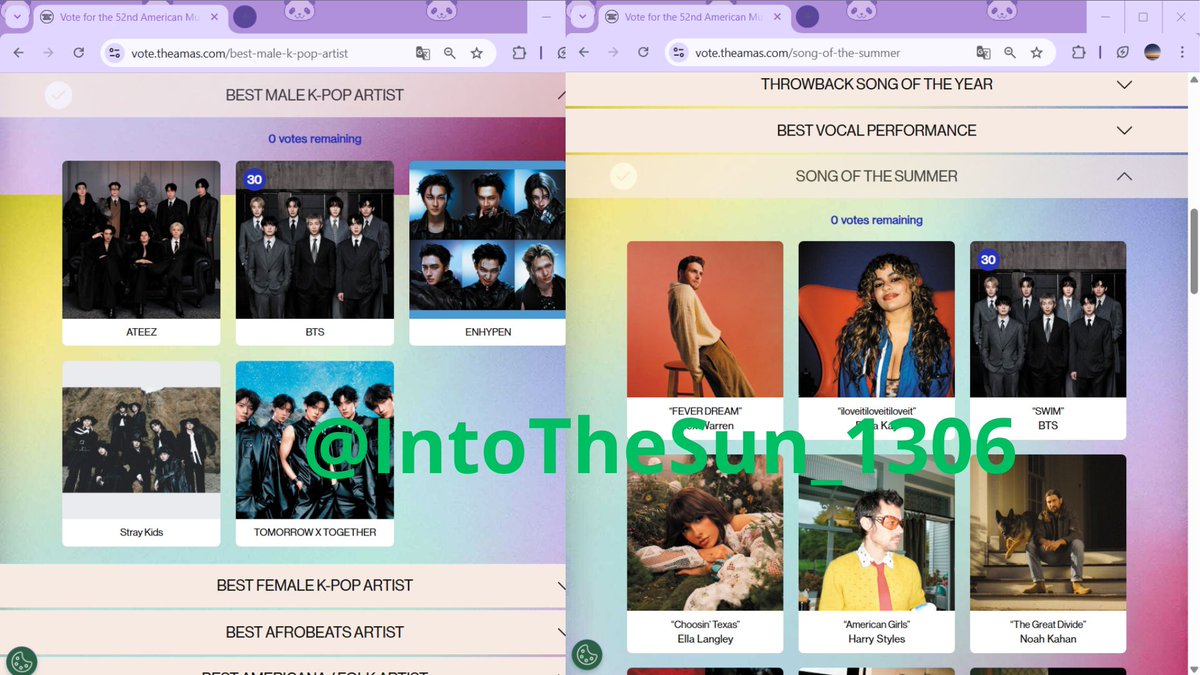Bookmark the best-male-k-pop-artist page with the star
Screen dimensions: 1200x675
point(477,53)
